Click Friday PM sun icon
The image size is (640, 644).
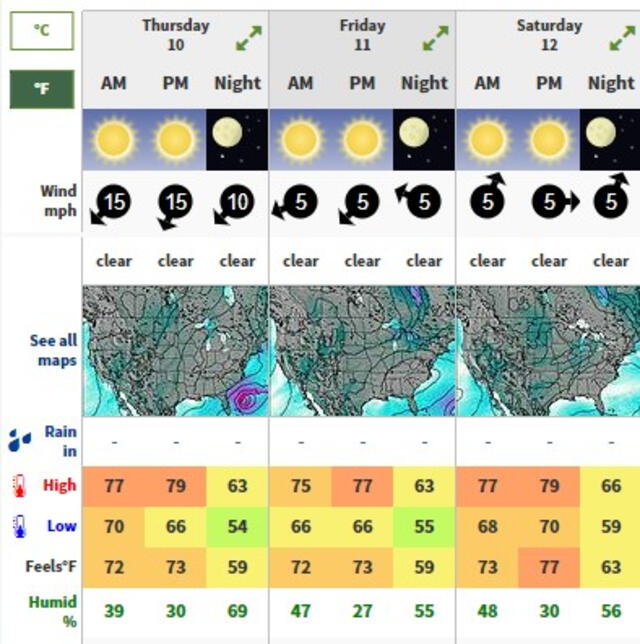(362, 140)
